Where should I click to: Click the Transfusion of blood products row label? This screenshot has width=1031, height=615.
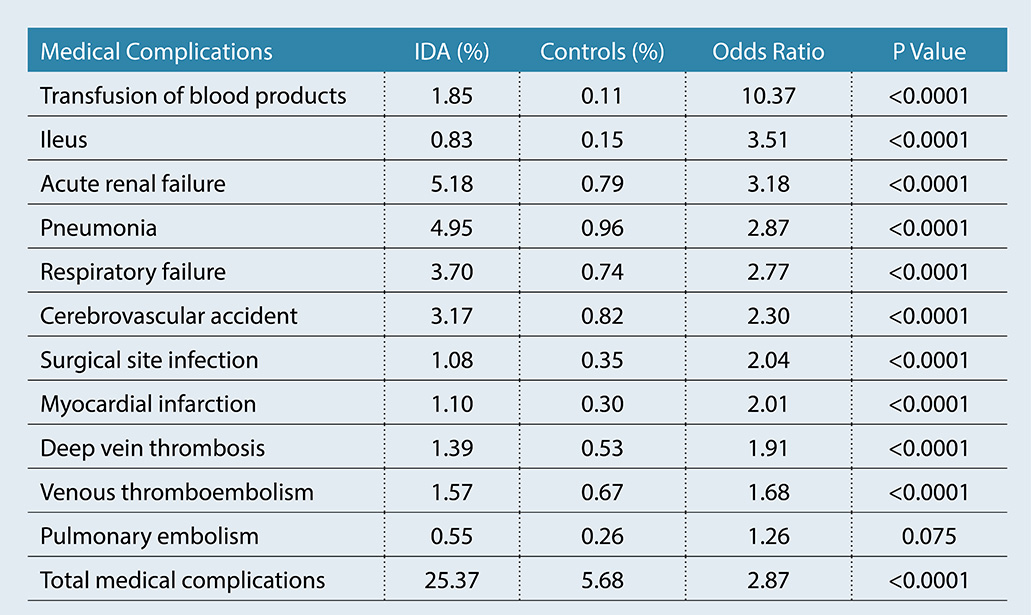pos(193,96)
